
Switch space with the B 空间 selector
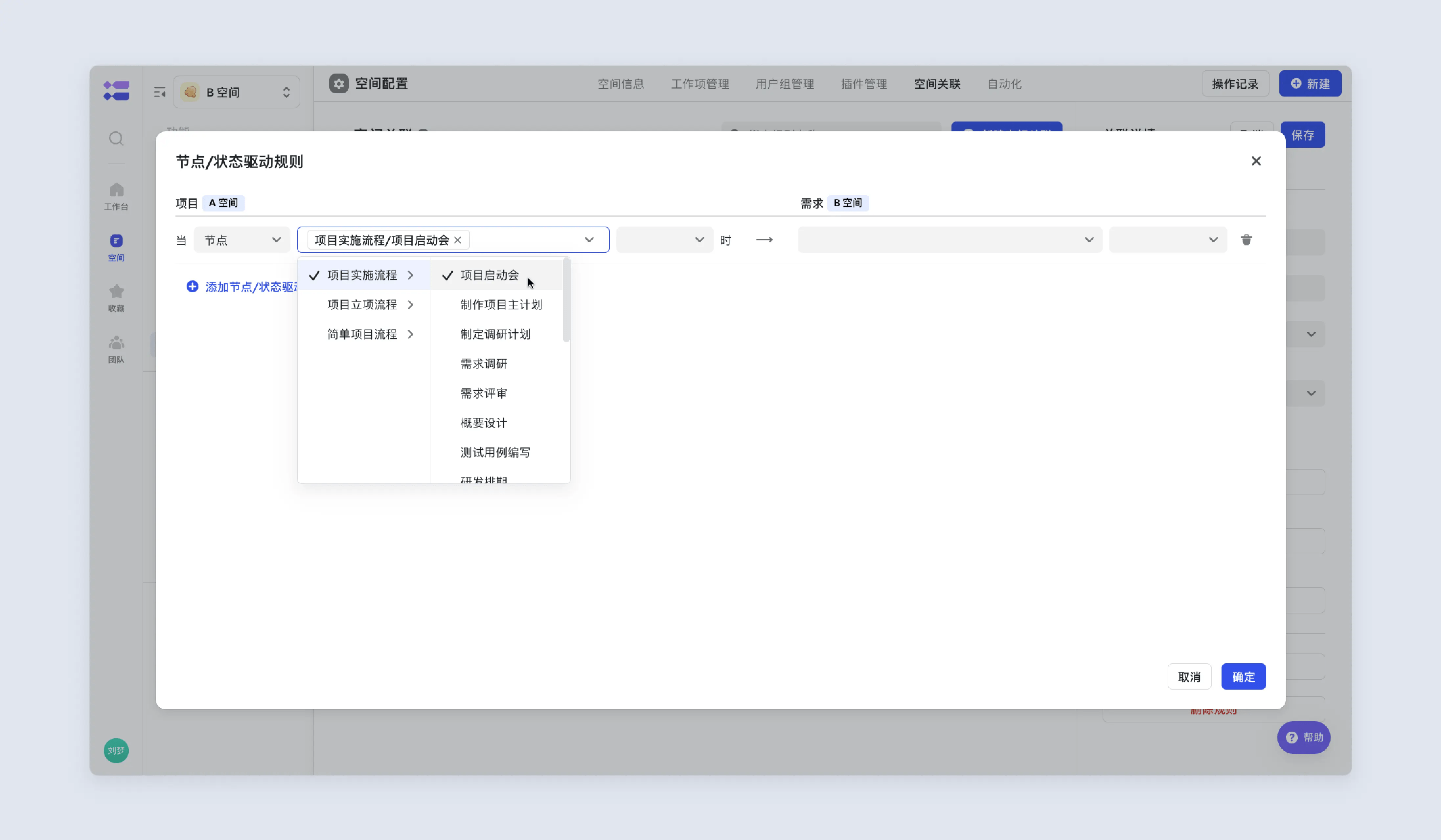click(236, 92)
